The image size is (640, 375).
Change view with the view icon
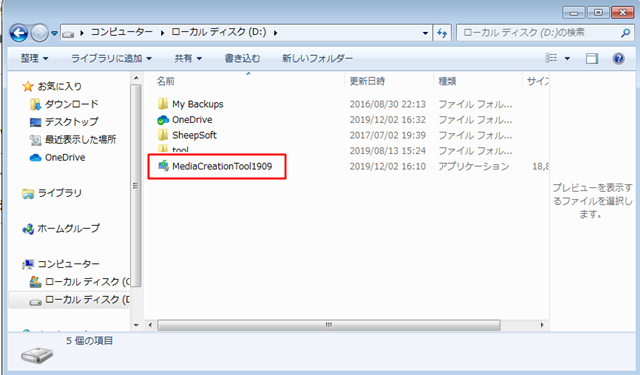(x=551, y=58)
